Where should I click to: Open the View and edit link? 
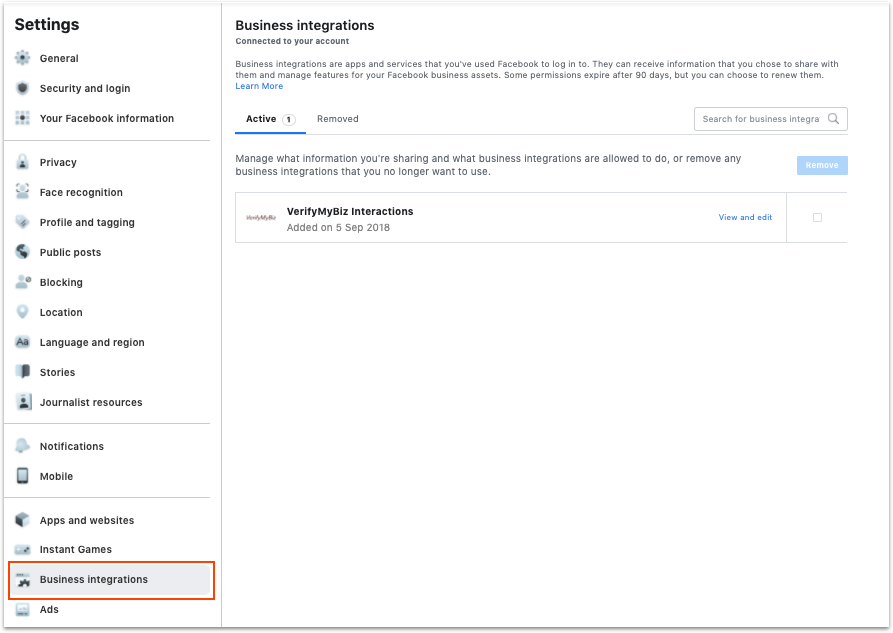[745, 217]
